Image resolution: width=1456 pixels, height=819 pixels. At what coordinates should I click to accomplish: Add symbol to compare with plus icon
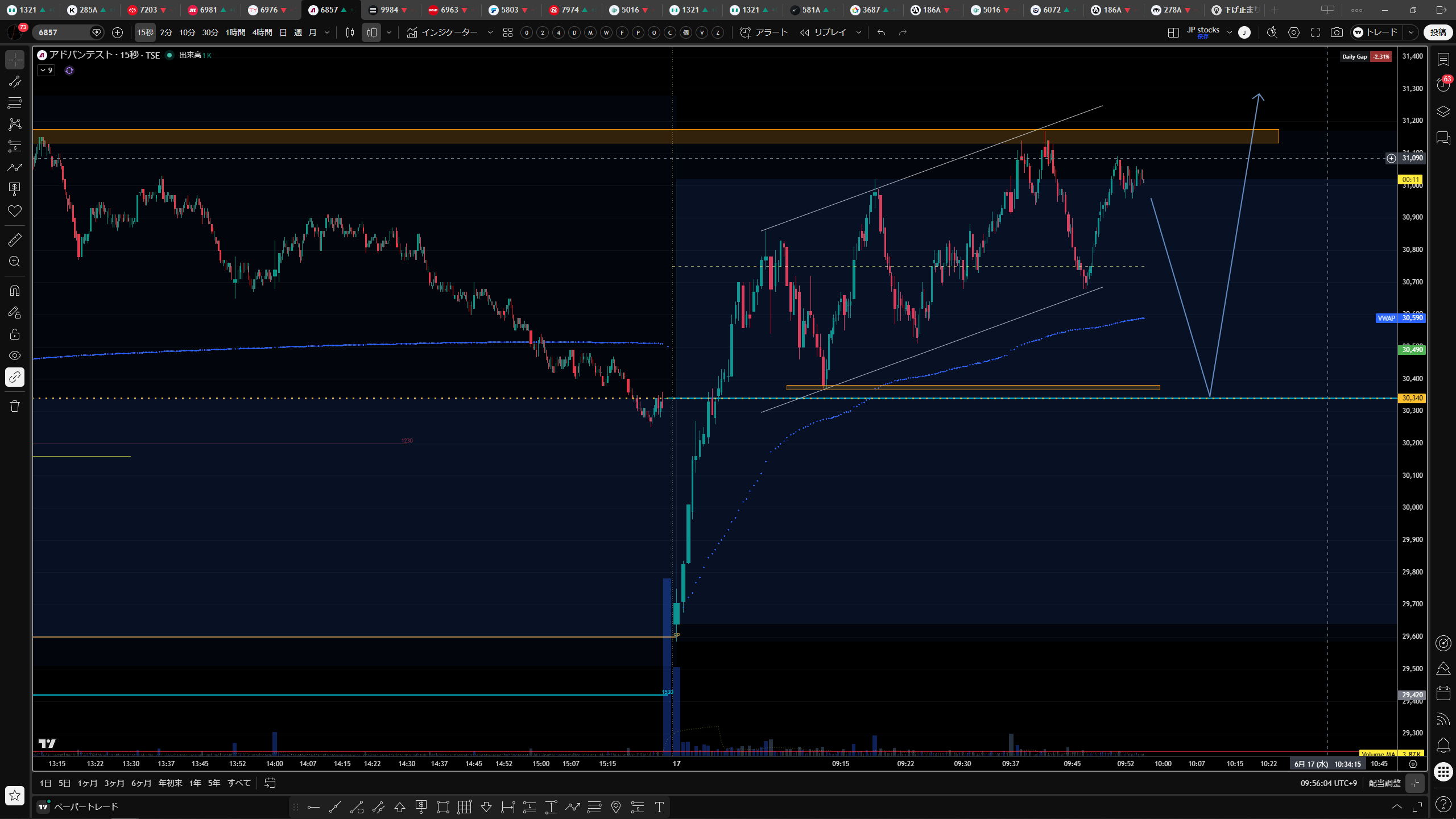[118, 33]
